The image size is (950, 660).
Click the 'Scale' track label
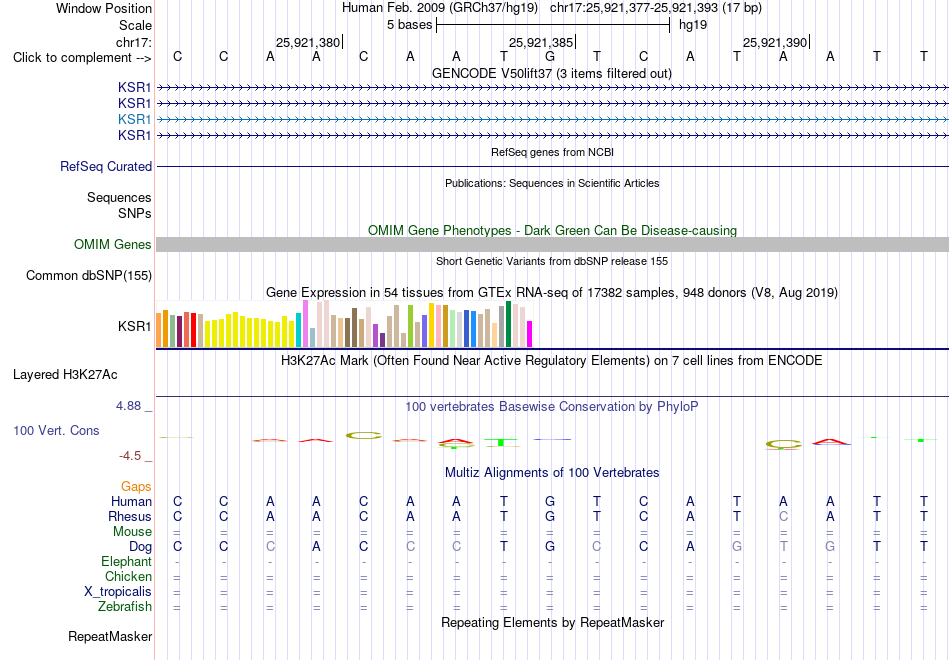[x=135, y=25]
